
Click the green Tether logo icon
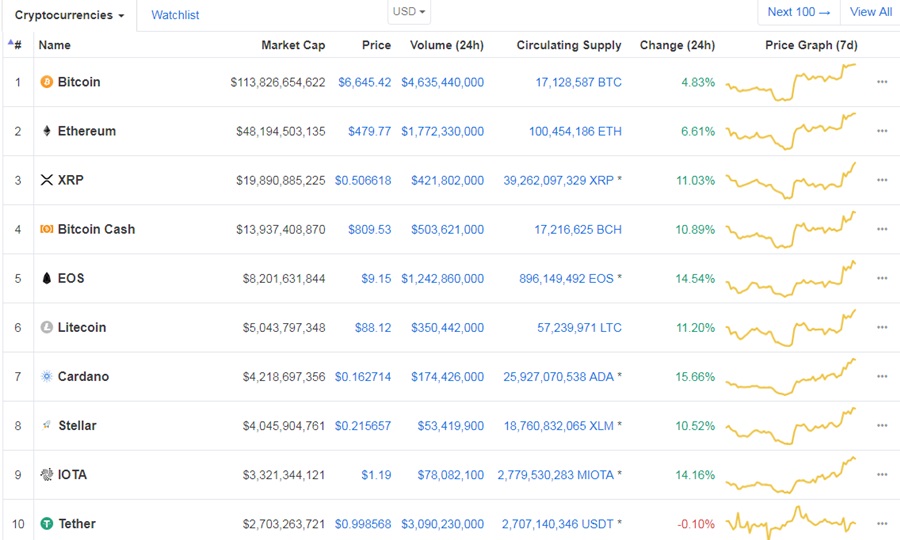(x=46, y=523)
